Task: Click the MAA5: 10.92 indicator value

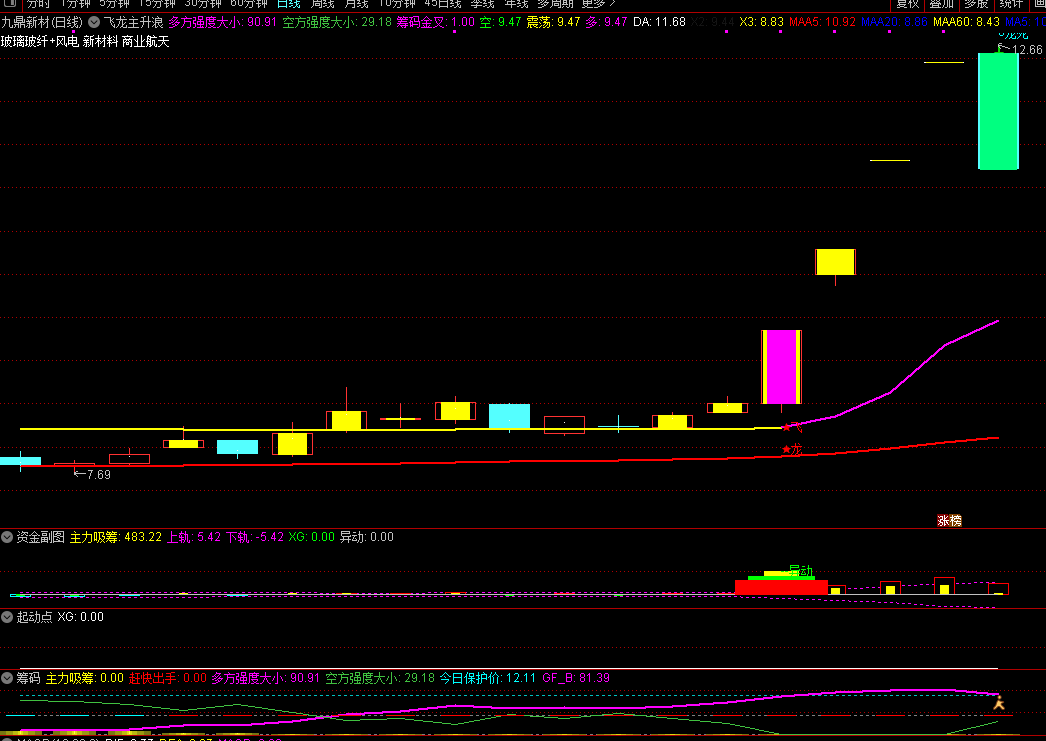Action: click(822, 22)
